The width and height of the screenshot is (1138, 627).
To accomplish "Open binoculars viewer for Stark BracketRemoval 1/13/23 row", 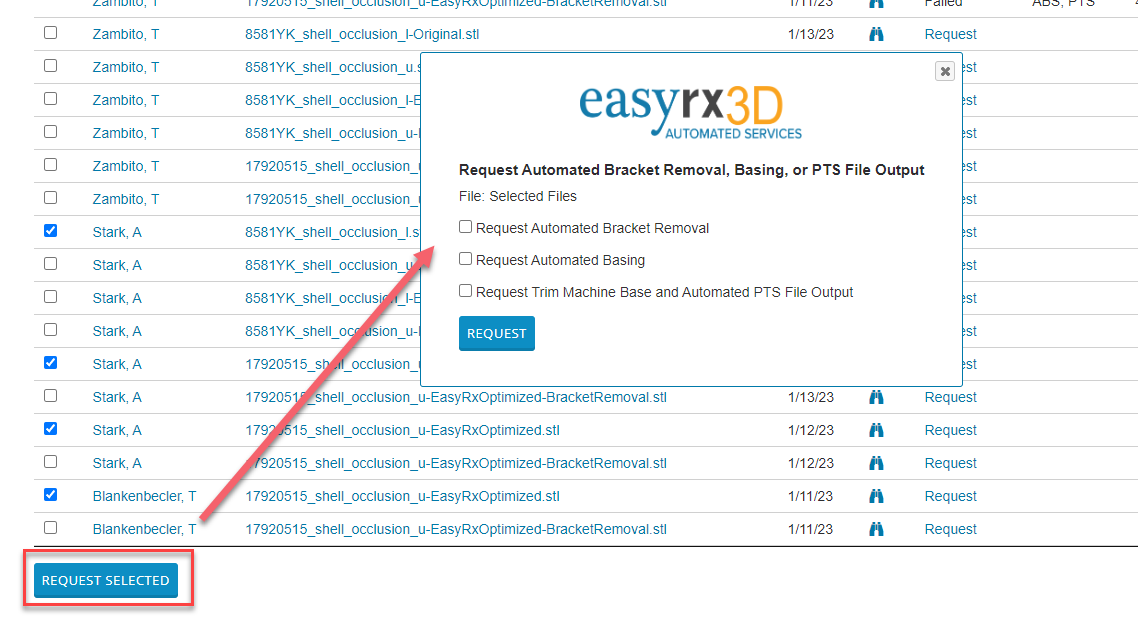I will (876, 397).
